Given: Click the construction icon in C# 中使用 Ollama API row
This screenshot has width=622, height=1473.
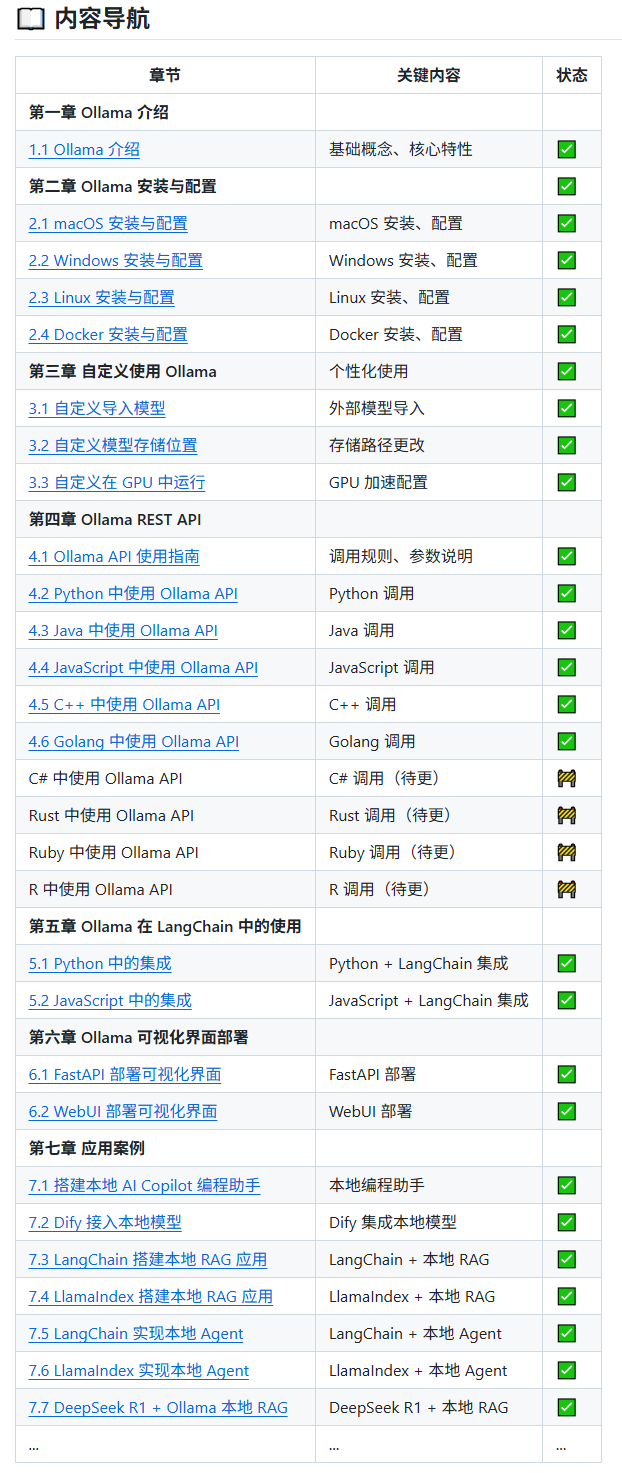Looking at the screenshot, I should (x=566, y=778).
